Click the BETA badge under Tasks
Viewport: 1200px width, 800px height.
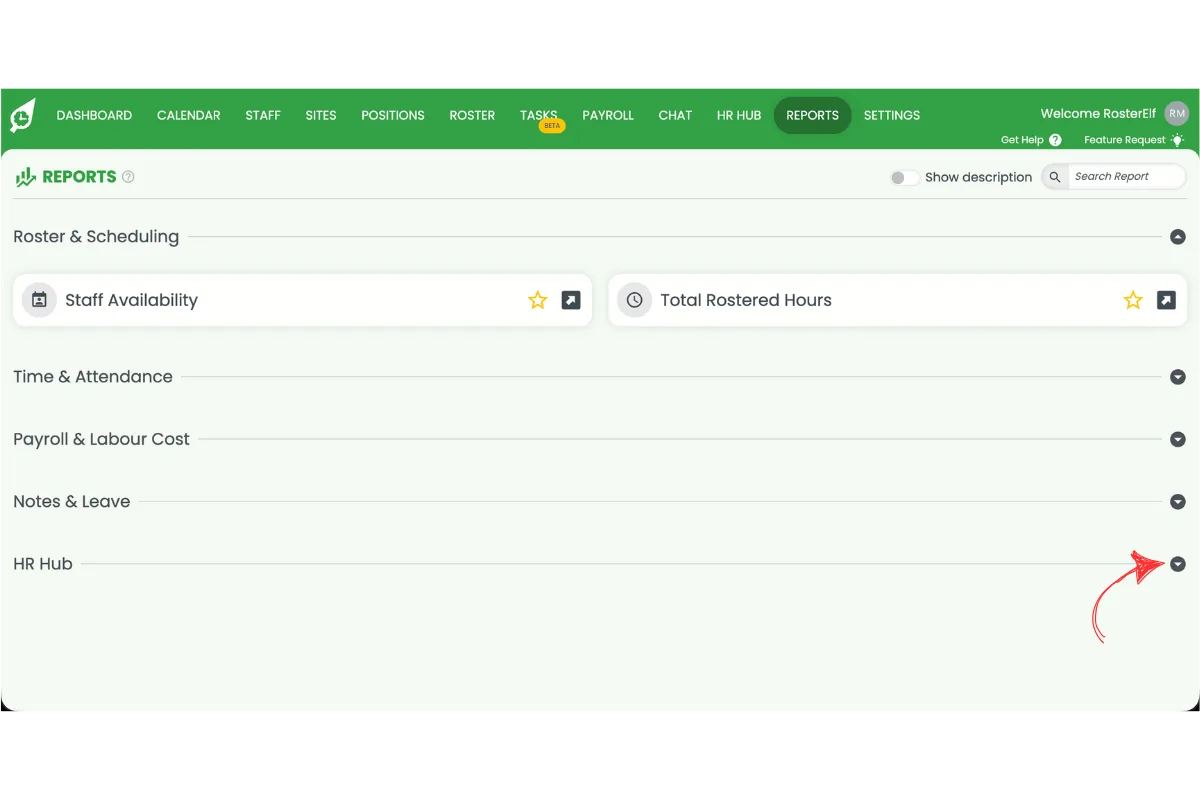(552, 126)
